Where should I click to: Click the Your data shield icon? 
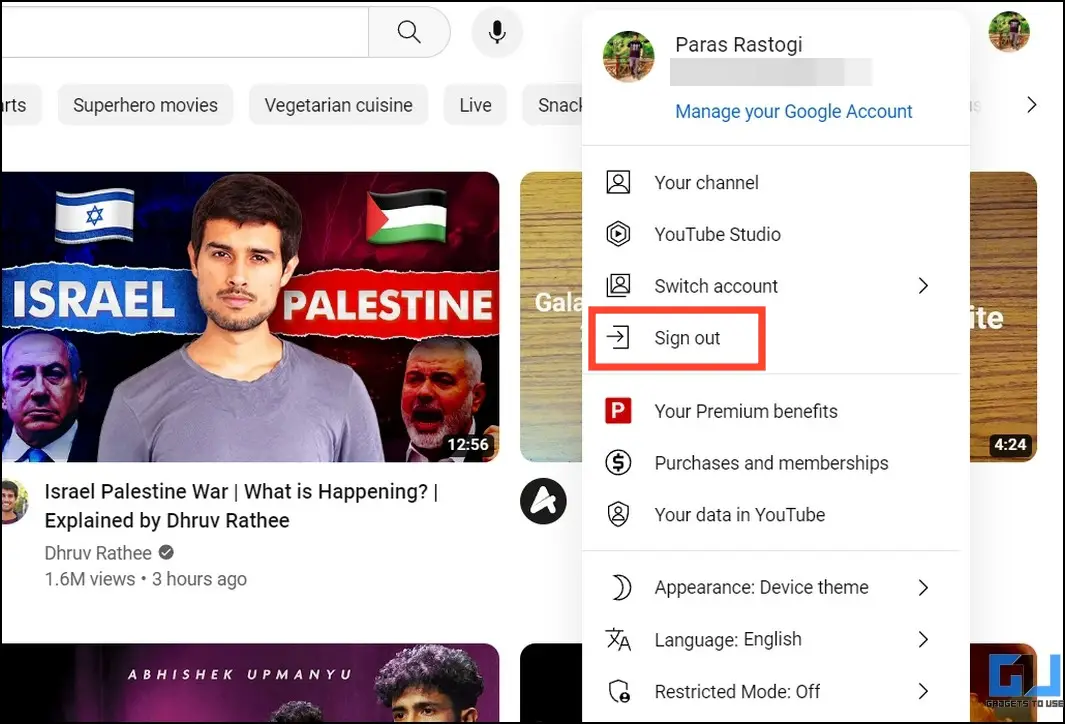tap(618, 514)
